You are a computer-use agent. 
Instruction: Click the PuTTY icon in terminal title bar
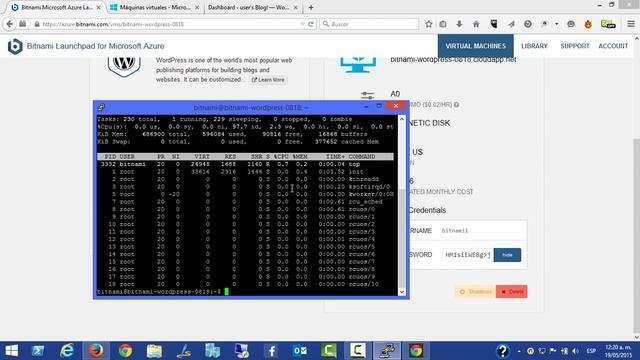pyautogui.click(x=101, y=107)
